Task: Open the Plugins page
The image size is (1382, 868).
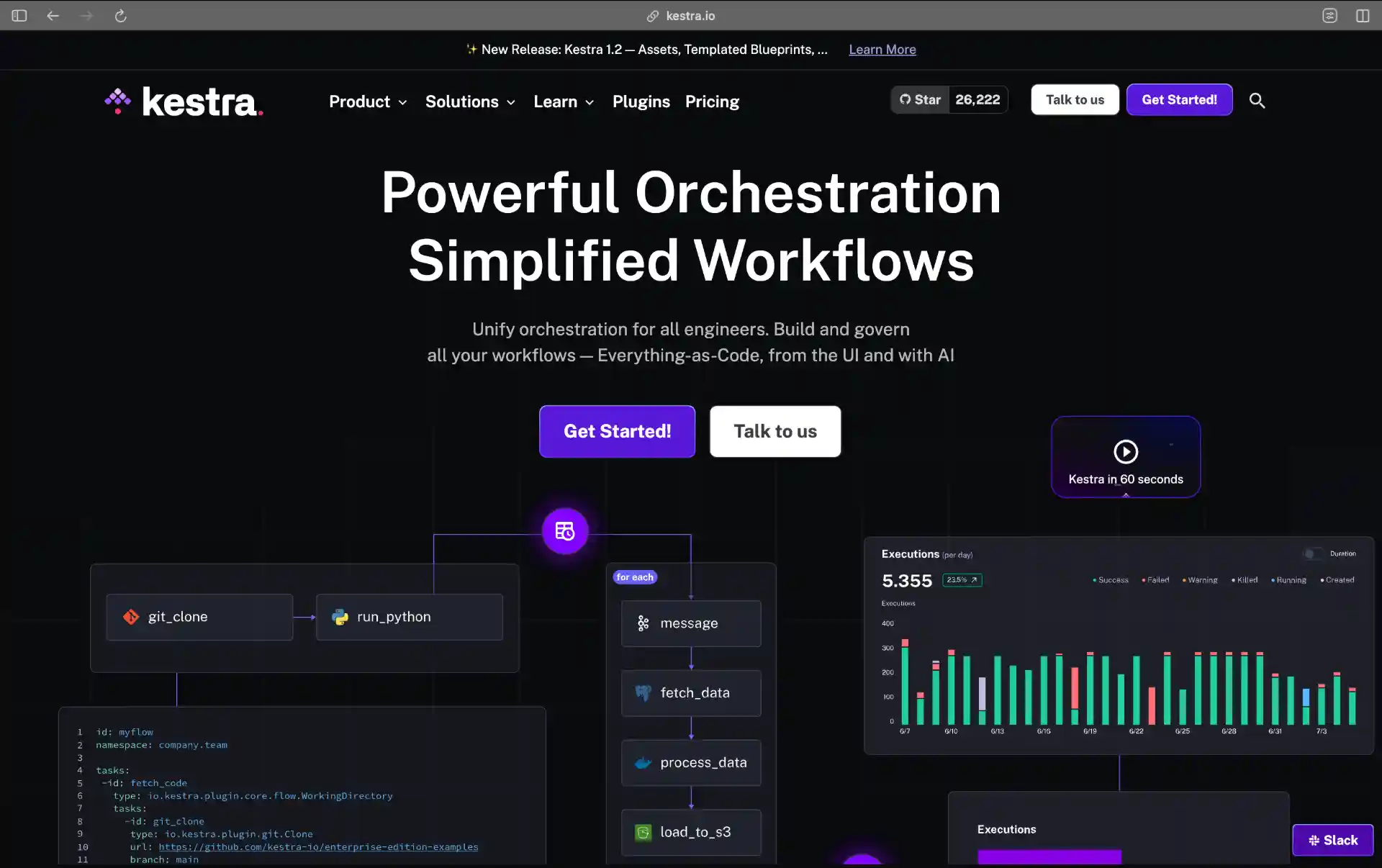Action: click(x=641, y=101)
